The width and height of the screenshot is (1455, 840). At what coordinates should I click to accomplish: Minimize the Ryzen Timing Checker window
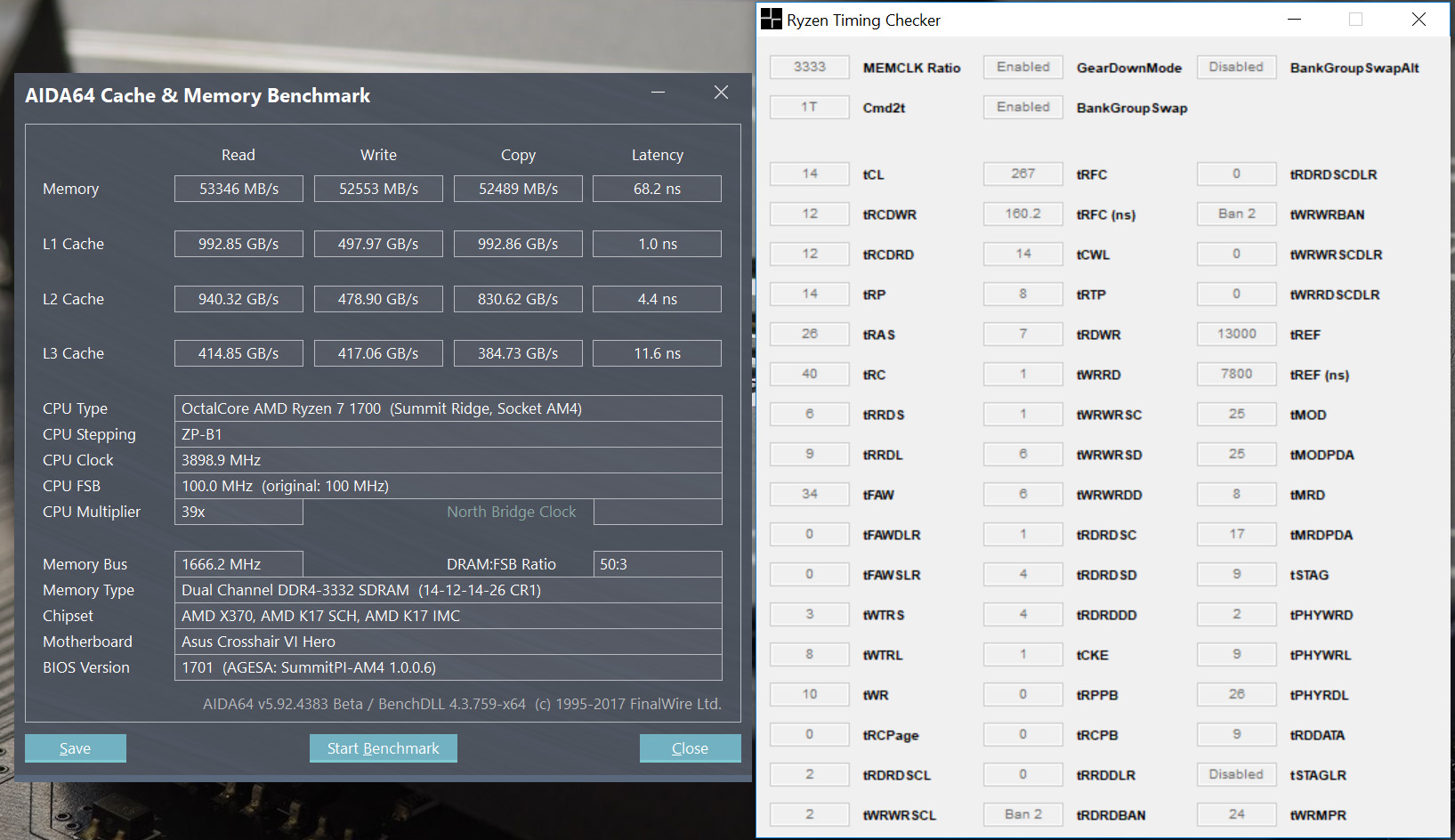click(x=1295, y=20)
